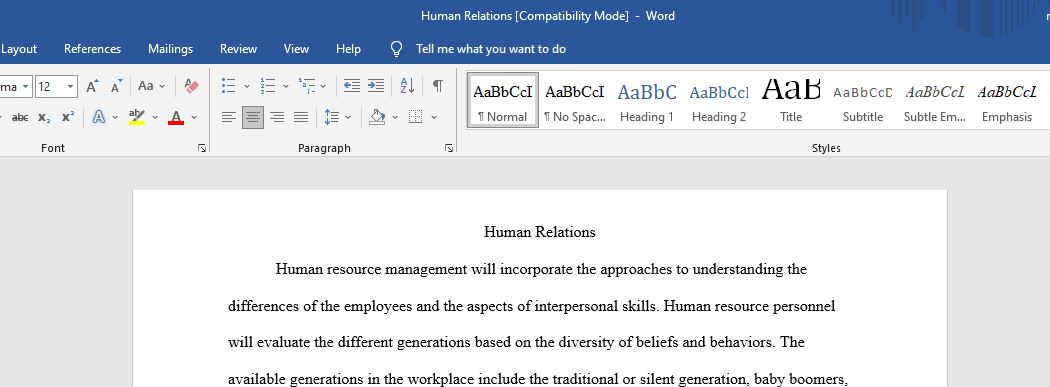Apply yellow text highlight color
This screenshot has height=387, width=1050.
pyautogui.click(x=137, y=117)
